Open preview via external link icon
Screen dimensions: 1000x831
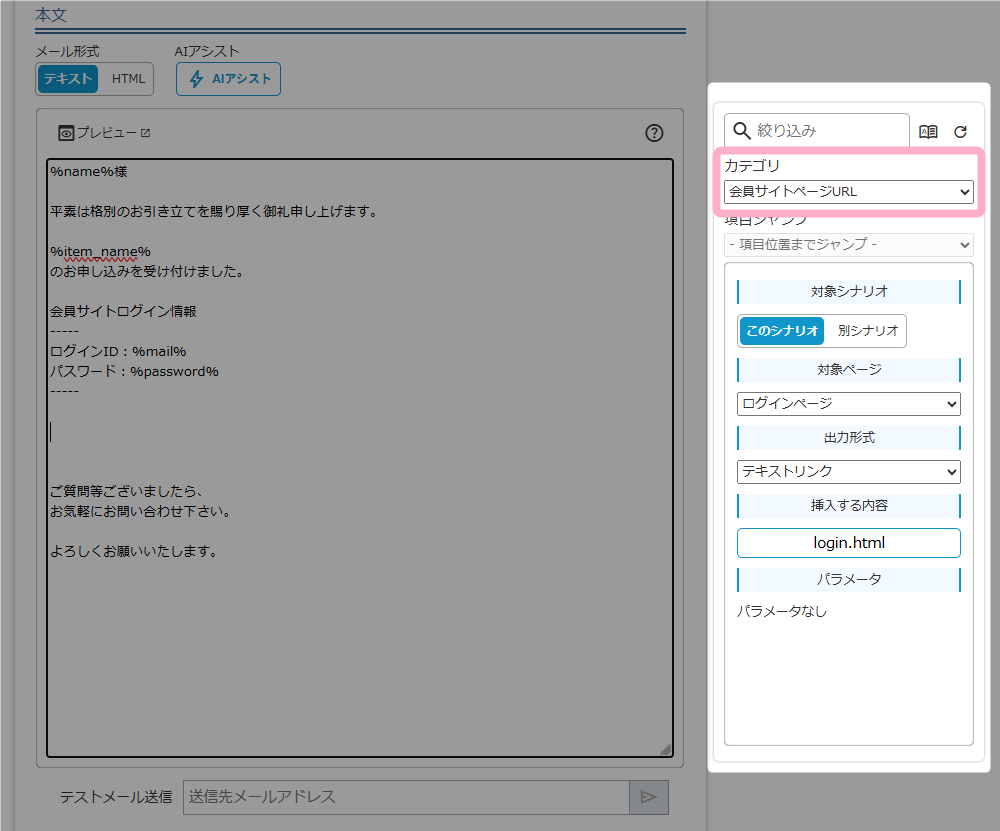pyautogui.click(x=145, y=133)
